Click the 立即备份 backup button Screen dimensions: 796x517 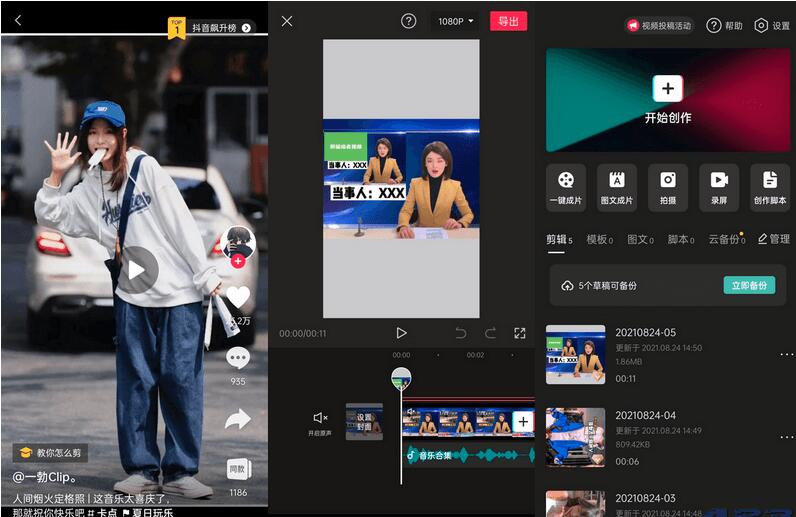click(x=749, y=285)
